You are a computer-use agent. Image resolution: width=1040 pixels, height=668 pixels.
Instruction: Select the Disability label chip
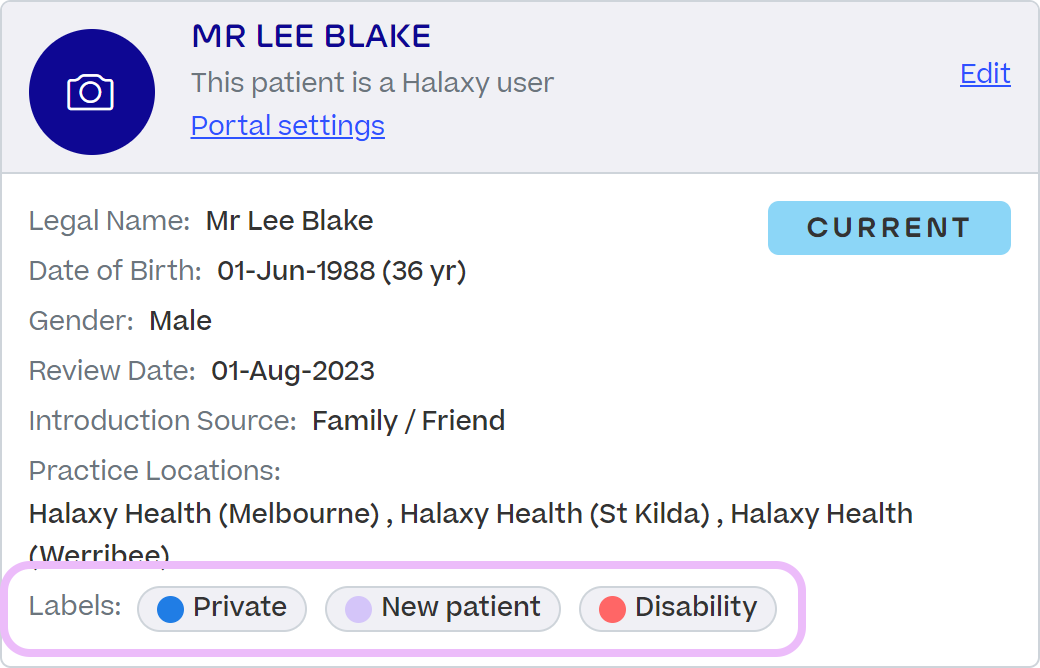(x=677, y=608)
